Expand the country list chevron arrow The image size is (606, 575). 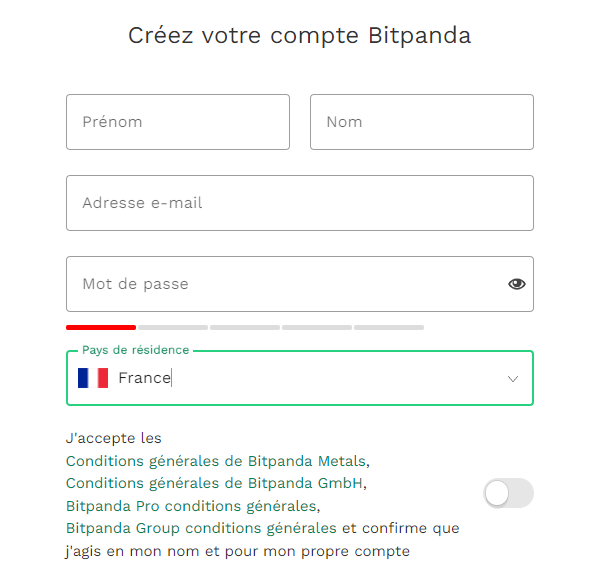pyautogui.click(x=513, y=379)
